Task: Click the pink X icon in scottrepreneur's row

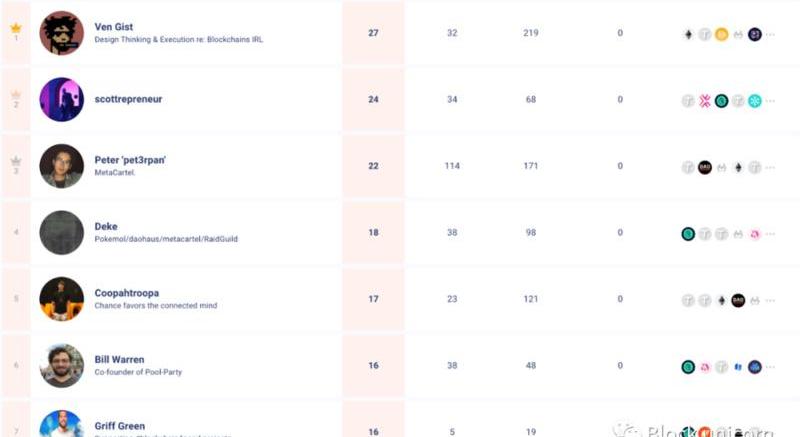Action: 704,100
